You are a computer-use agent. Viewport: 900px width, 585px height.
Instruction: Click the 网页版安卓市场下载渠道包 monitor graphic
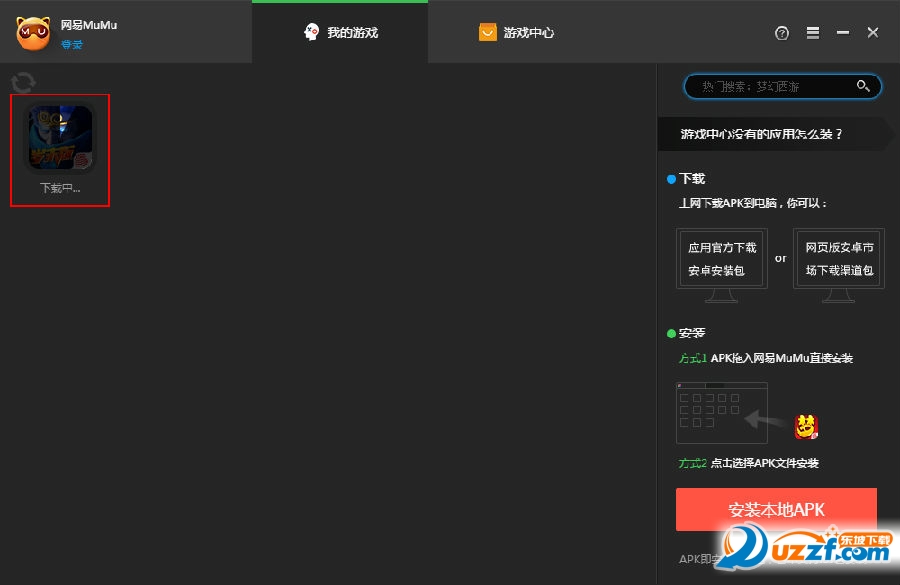point(839,265)
